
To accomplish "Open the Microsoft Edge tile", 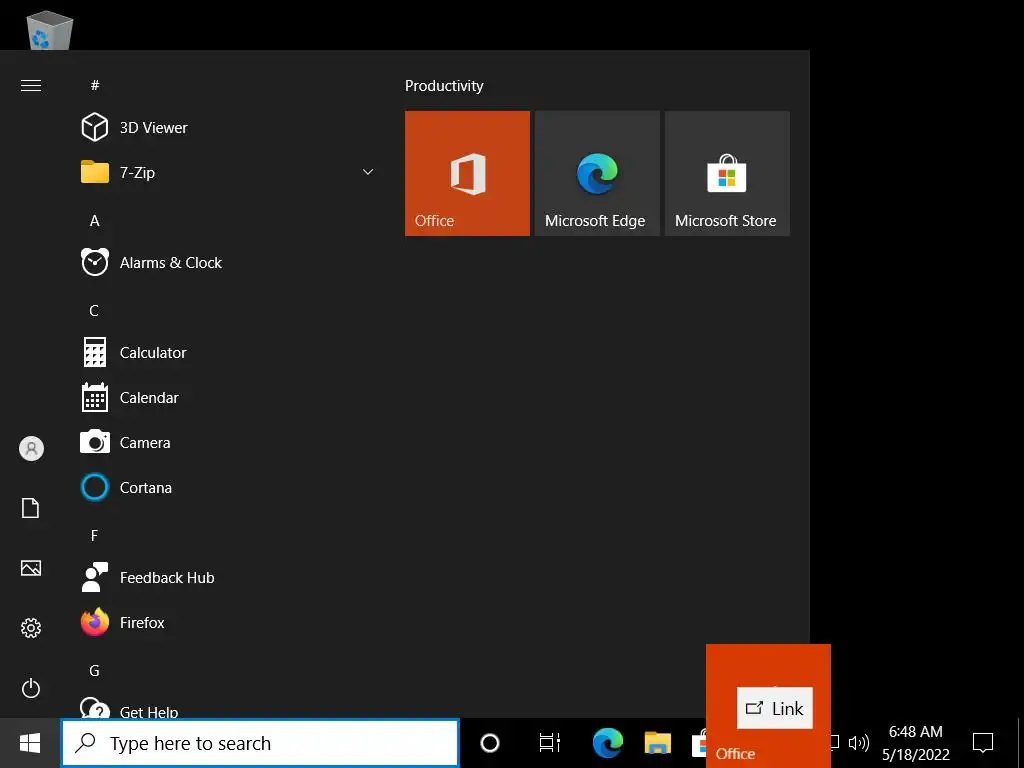I will tap(597, 173).
